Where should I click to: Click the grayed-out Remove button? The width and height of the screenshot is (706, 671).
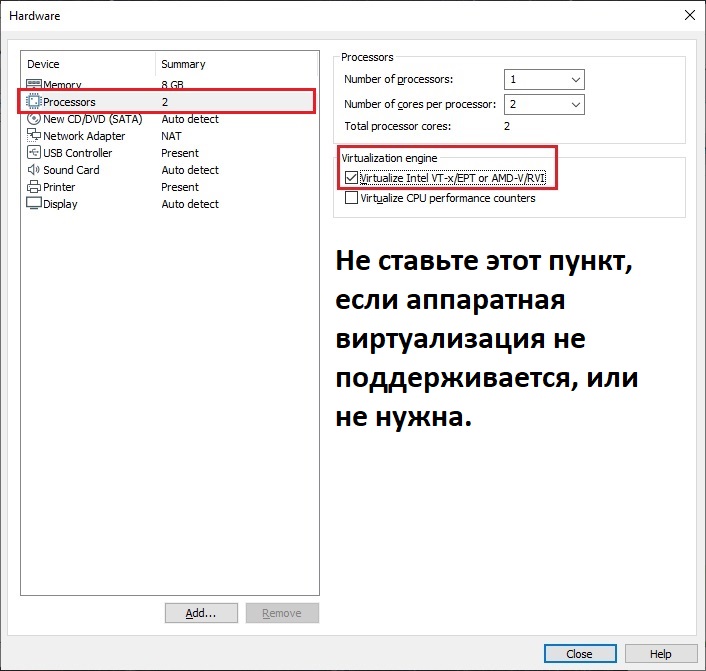(282, 613)
